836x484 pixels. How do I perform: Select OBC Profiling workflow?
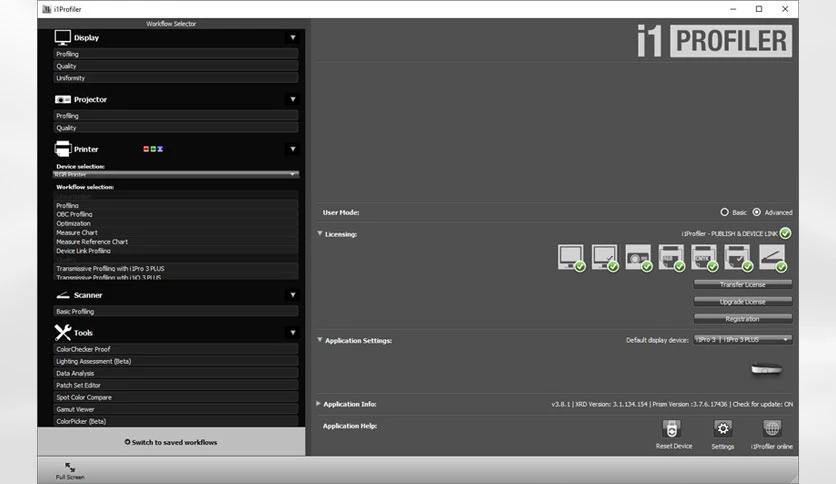[176, 214]
